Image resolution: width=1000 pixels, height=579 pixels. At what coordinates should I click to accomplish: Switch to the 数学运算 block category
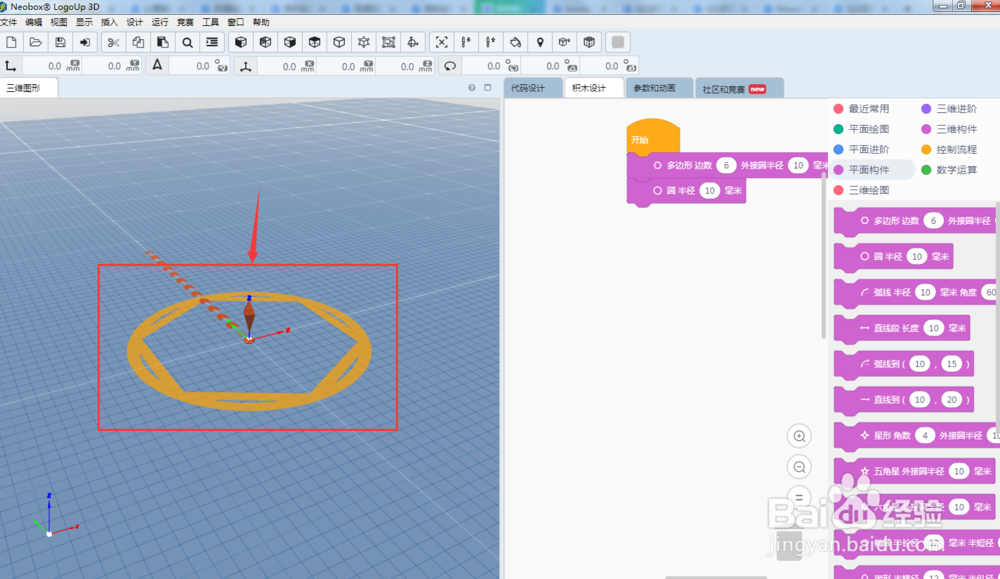coord(956,170)
